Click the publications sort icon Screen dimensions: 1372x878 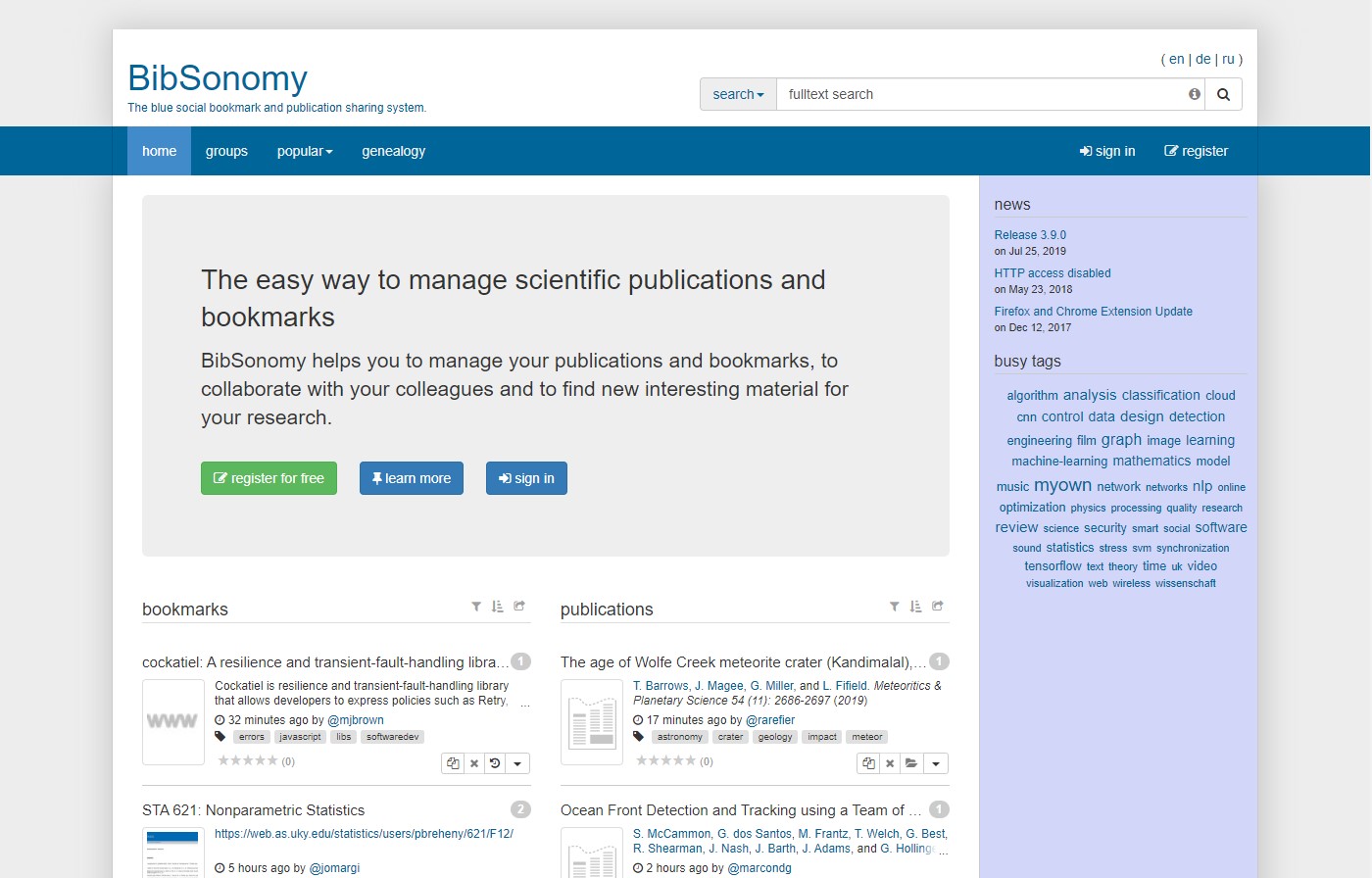(x=916, y=607)
